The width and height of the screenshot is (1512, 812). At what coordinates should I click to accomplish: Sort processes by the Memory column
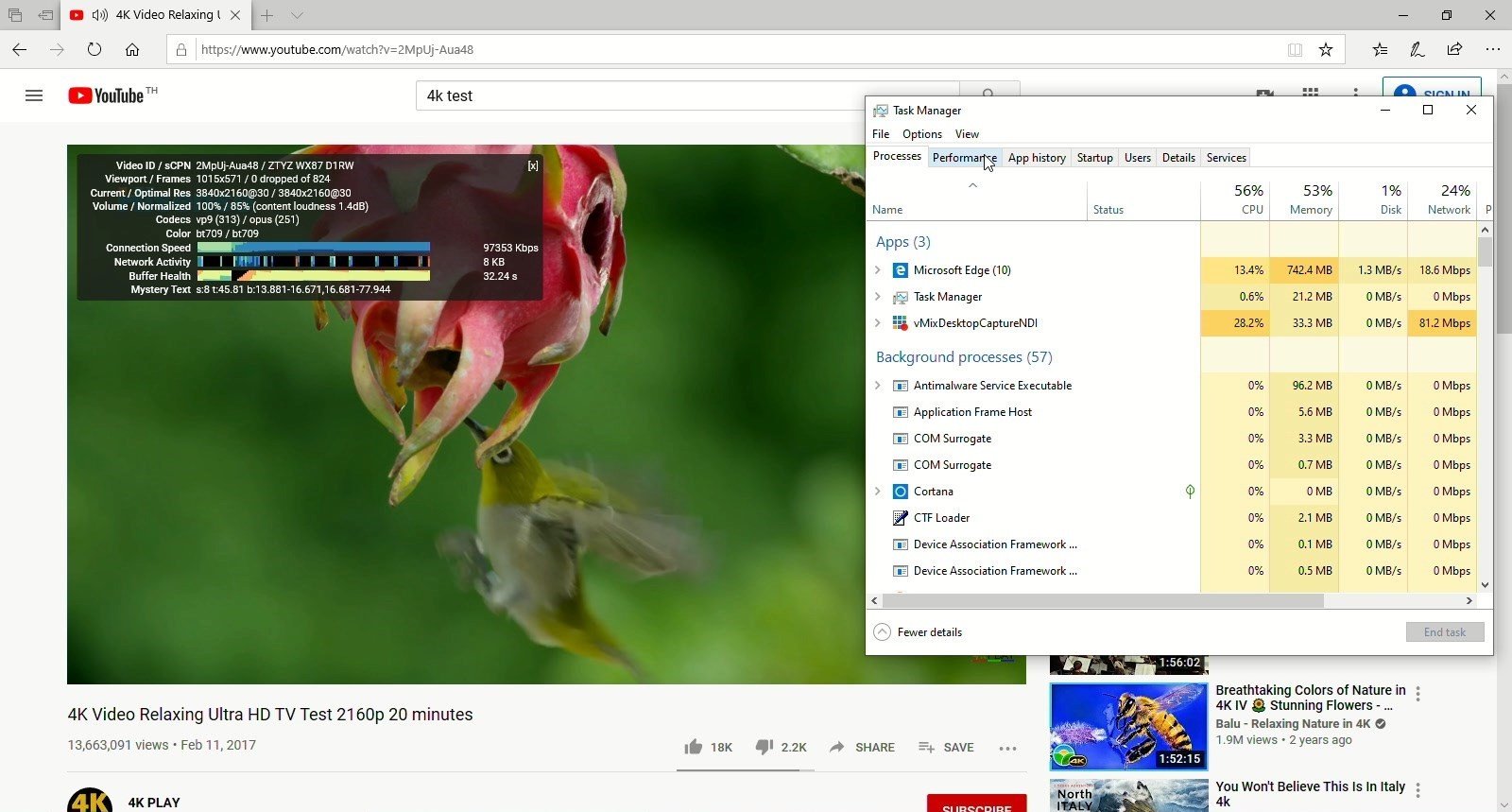coord(1304,200)
